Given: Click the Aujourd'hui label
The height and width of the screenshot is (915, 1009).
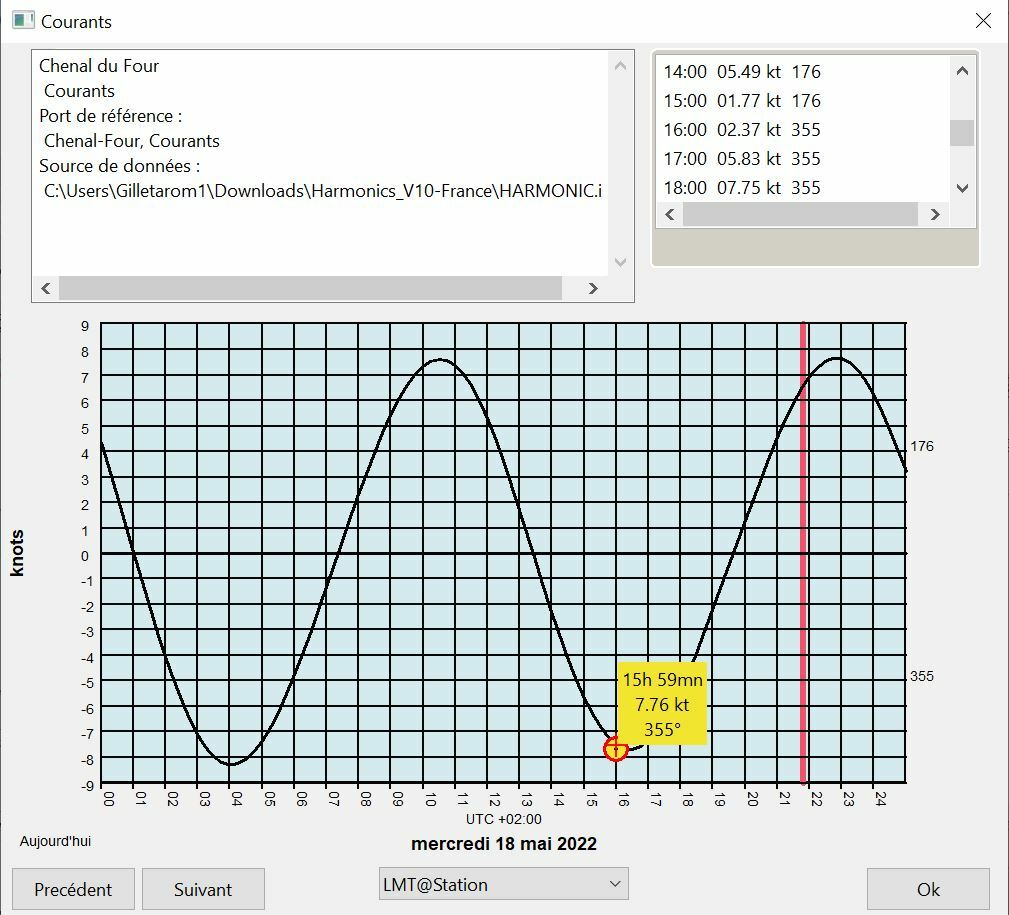Looking at the screenshot, I should pos(55,841).
